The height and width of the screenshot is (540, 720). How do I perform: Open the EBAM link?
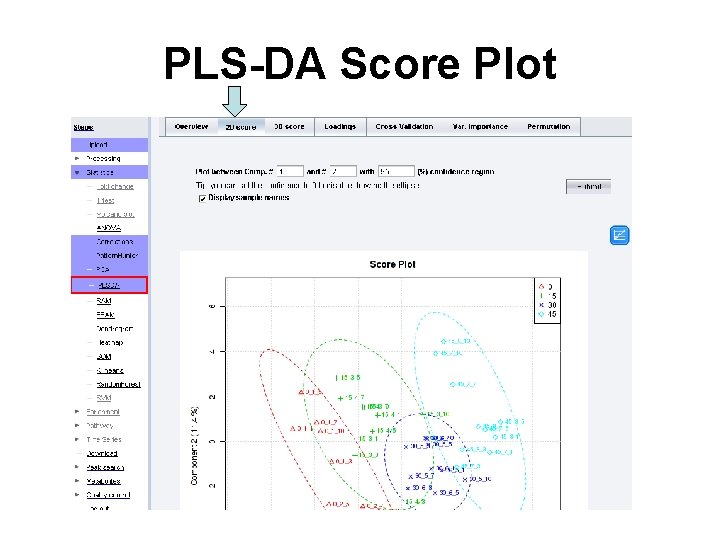click(x=106, y=315)
